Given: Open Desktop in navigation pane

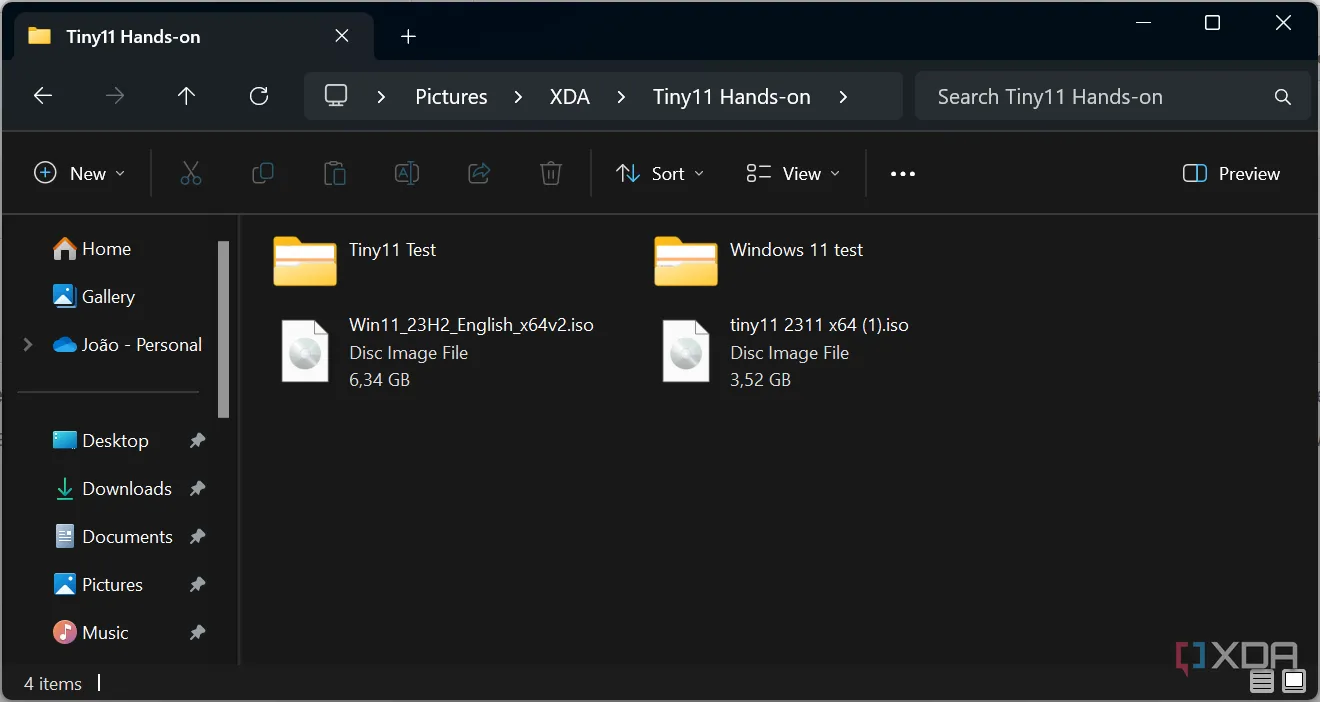Looking at the screenshot, I should 101,441.
